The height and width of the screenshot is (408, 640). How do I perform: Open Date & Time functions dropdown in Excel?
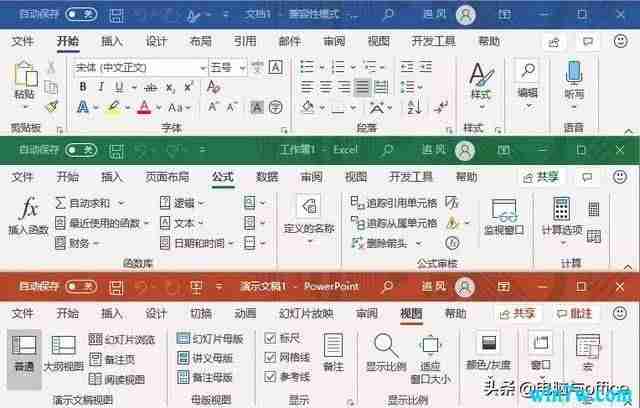pos(231,244)
